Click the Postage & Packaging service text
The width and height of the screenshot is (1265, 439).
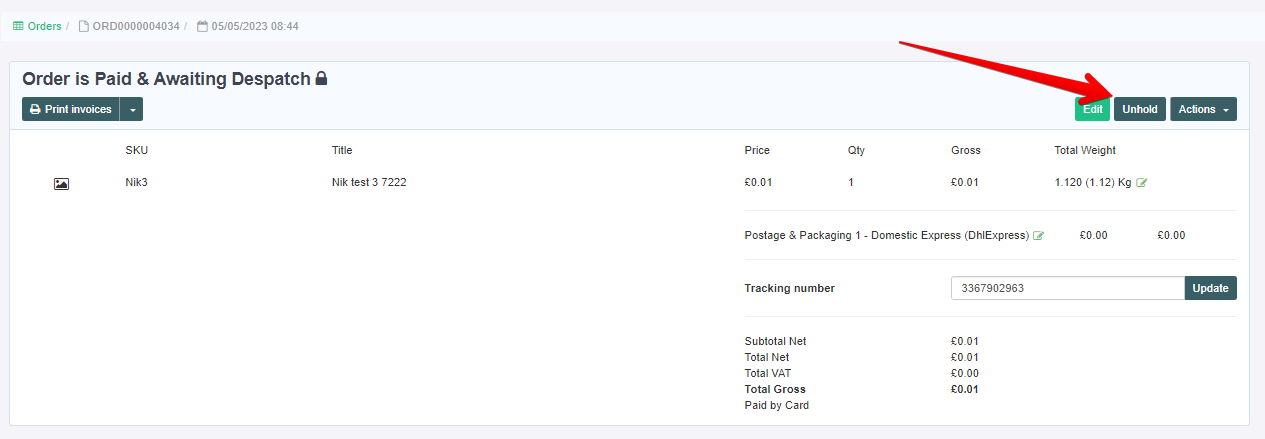[887, 236]
